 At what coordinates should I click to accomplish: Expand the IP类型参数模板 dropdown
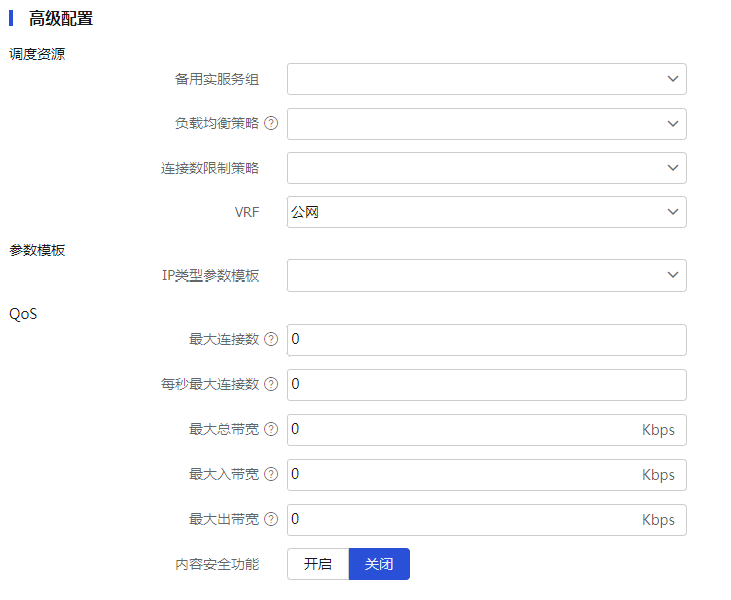tap(487, 275)
